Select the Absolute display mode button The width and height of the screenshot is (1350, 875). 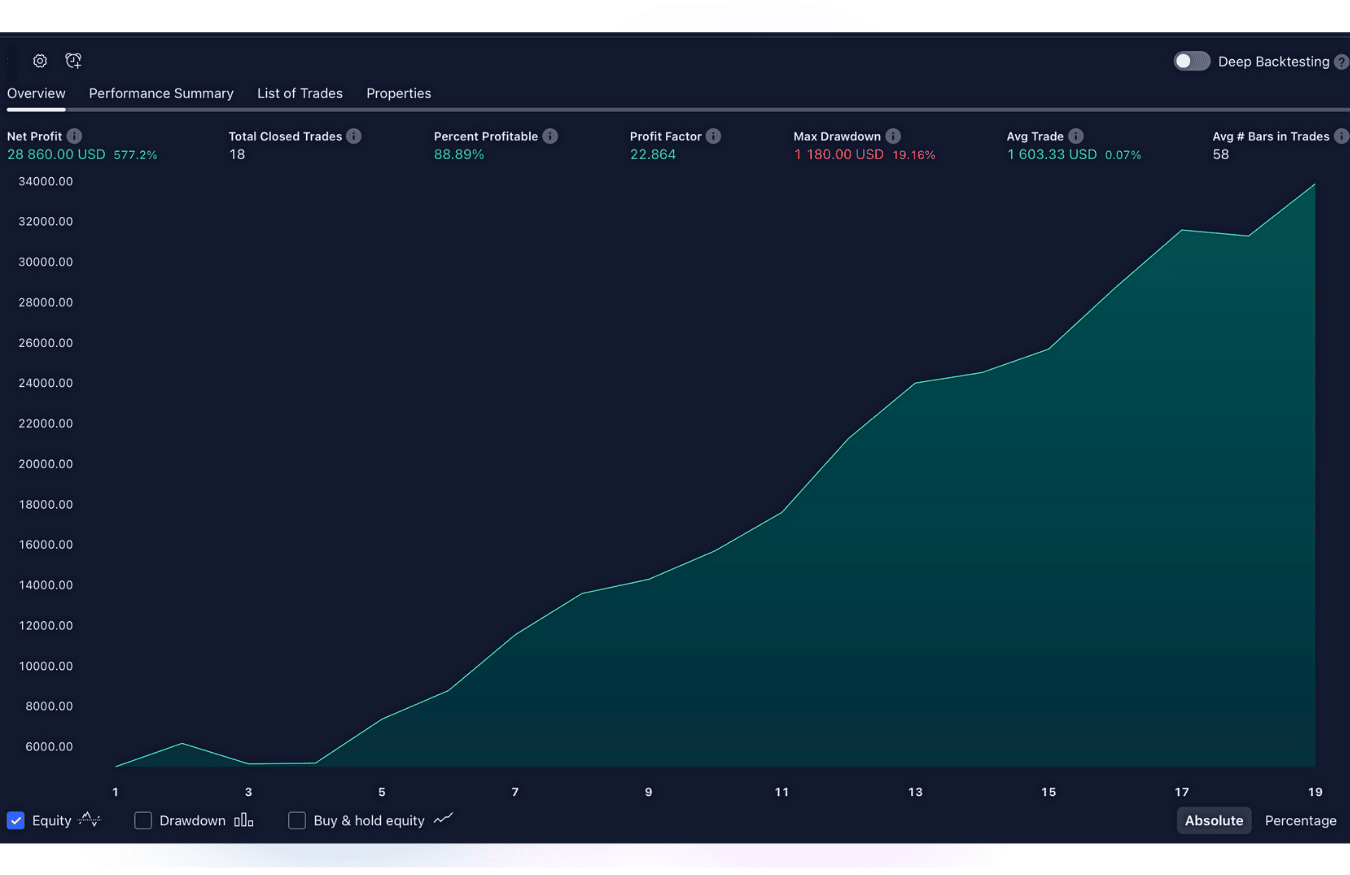coord(1214,820)
